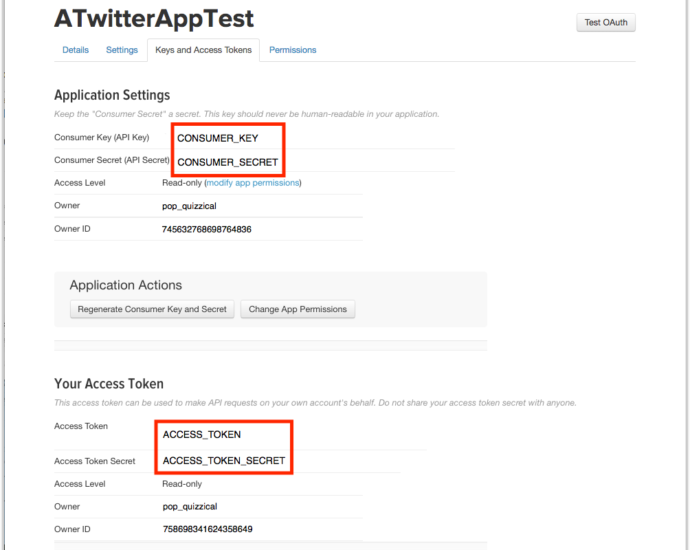Follow the modify app permissions link
This screenshot has width=690, height=550.
[253, 183]
